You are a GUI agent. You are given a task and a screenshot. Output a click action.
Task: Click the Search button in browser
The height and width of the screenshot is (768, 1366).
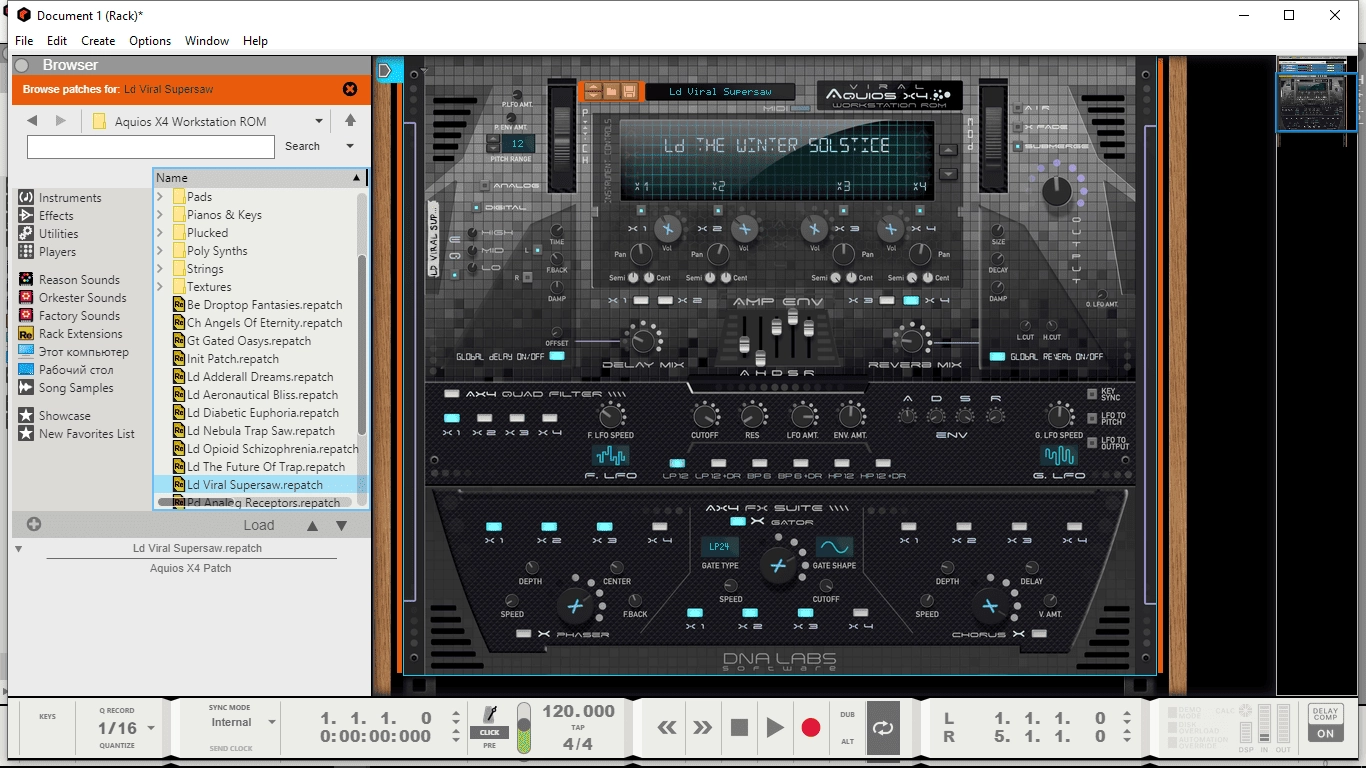click(x=302, y=146)
